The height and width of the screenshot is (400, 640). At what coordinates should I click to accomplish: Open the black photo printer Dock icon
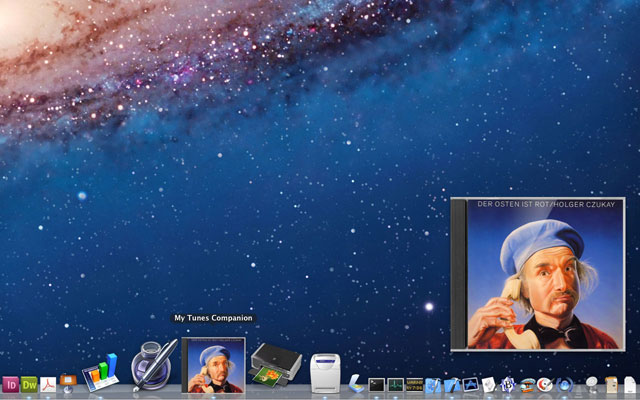(x=277, y=364)
